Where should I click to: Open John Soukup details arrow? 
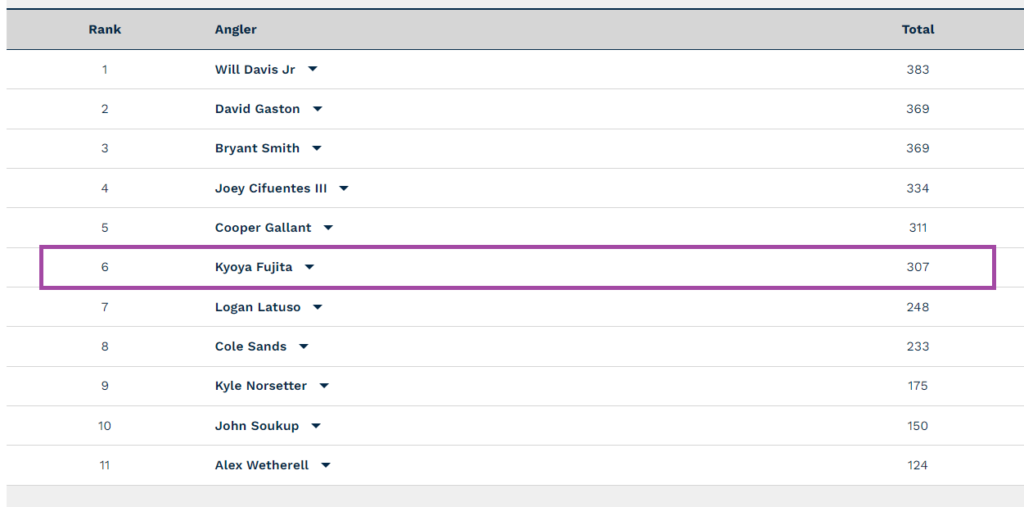(x=316, y=426)
